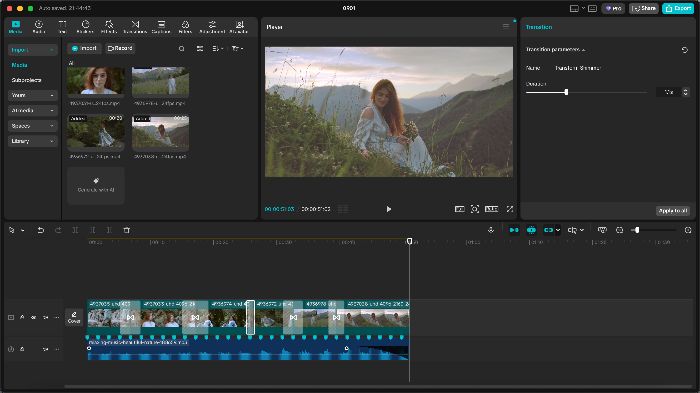Click the Export button
The image size is (700, 393).
point(678,8)
